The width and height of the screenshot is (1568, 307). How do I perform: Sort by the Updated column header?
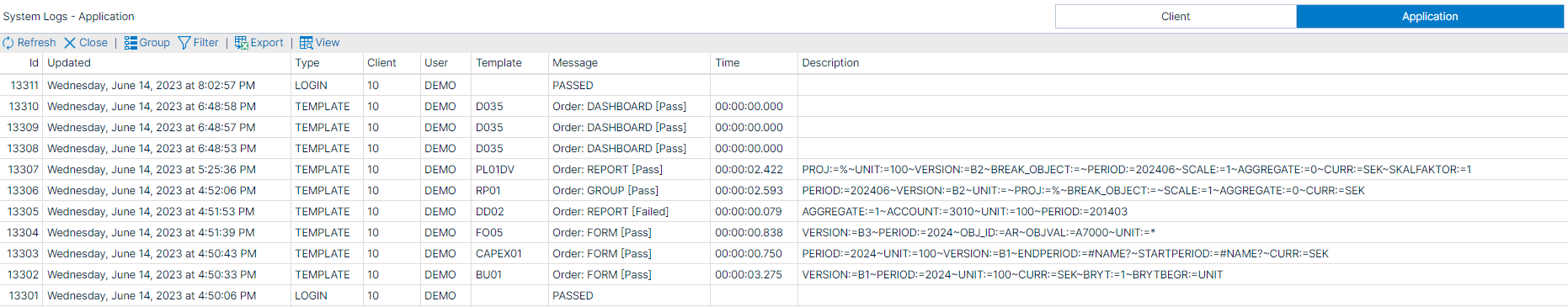coord(69,63)
